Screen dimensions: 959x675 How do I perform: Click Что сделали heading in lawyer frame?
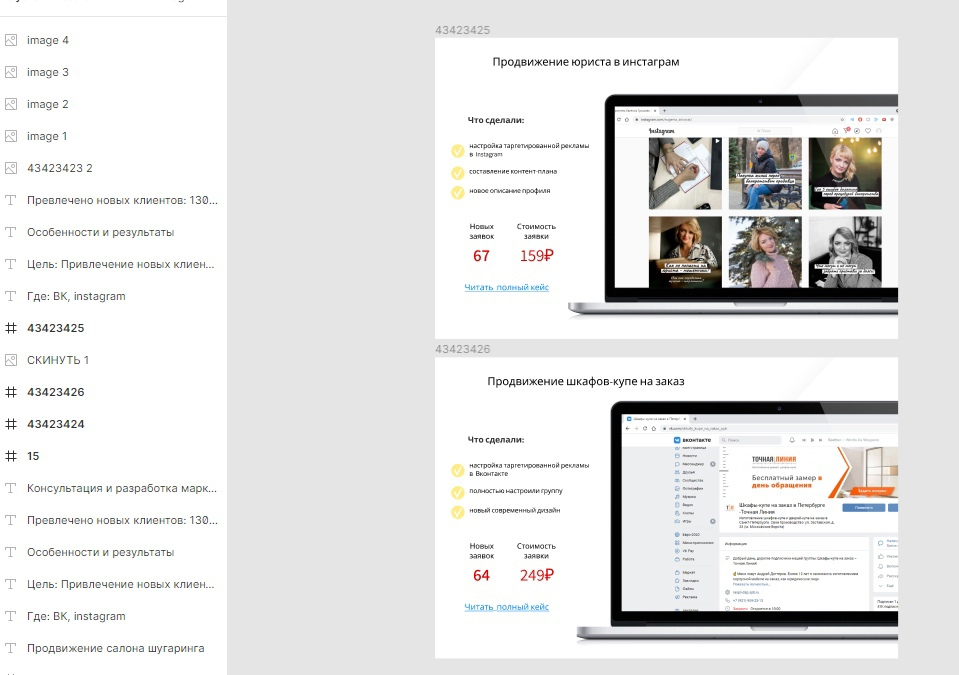[496, 120]
